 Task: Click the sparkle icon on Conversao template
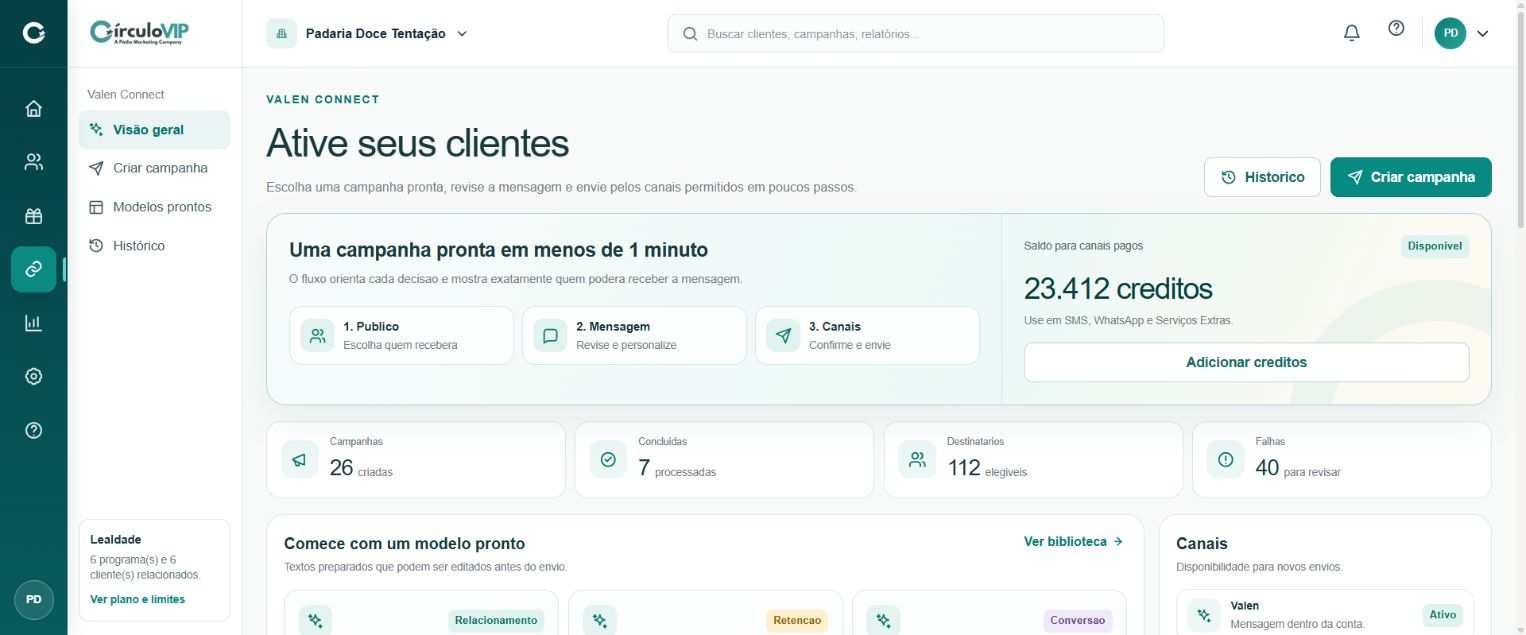pos(883,620)
